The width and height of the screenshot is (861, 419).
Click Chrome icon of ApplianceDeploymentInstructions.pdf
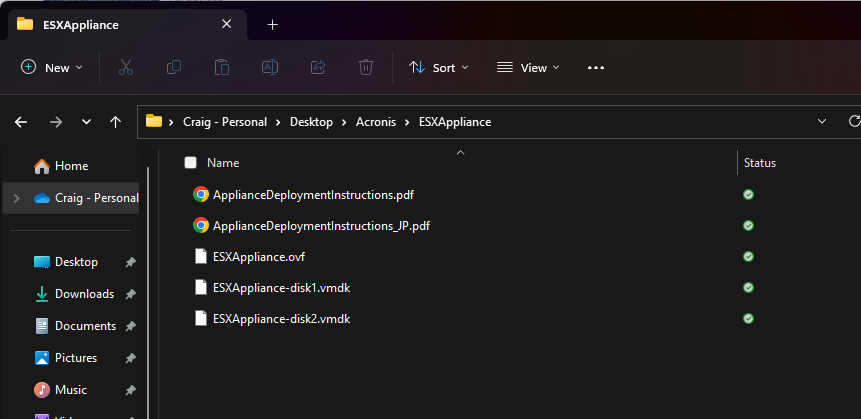(201, 194)
